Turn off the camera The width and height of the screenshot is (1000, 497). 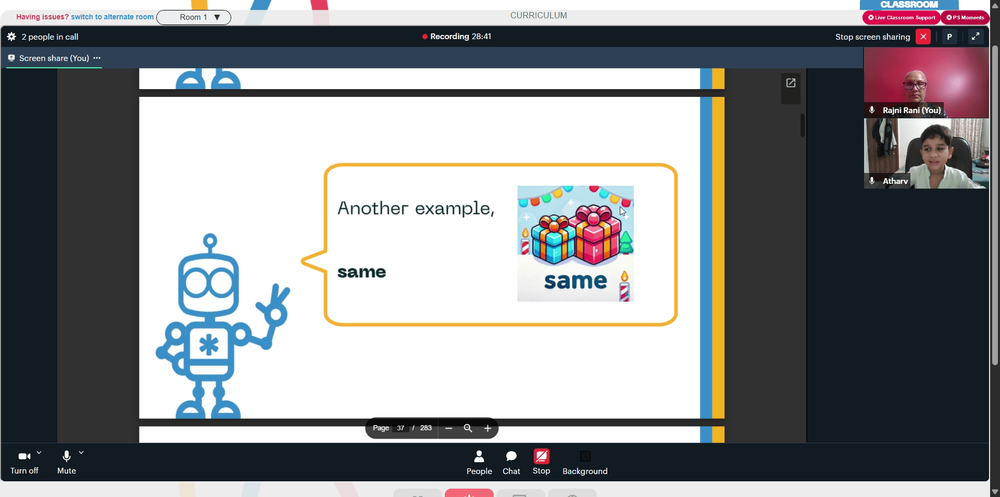[24, 463]
